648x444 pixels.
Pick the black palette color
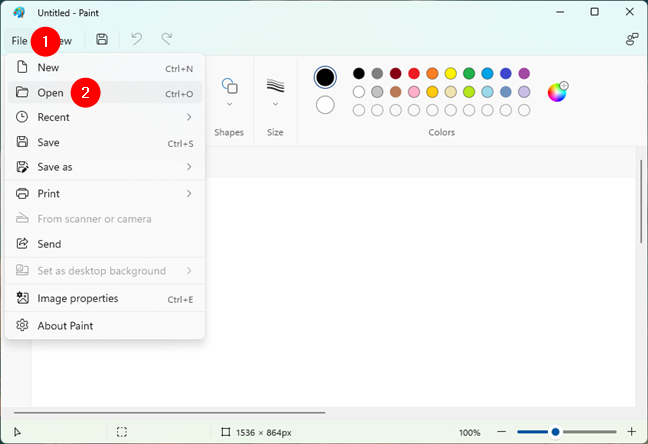click(359, 74)
